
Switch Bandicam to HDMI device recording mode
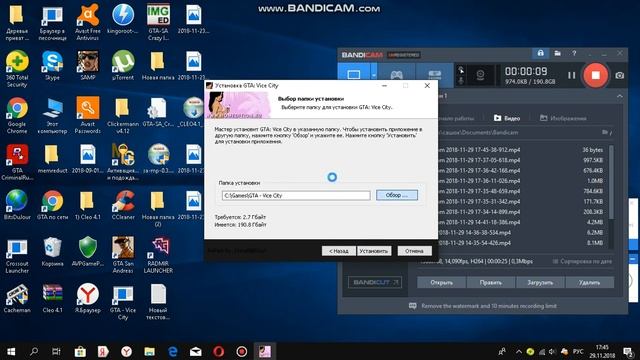pyautogui.click(x=434, y=75)
